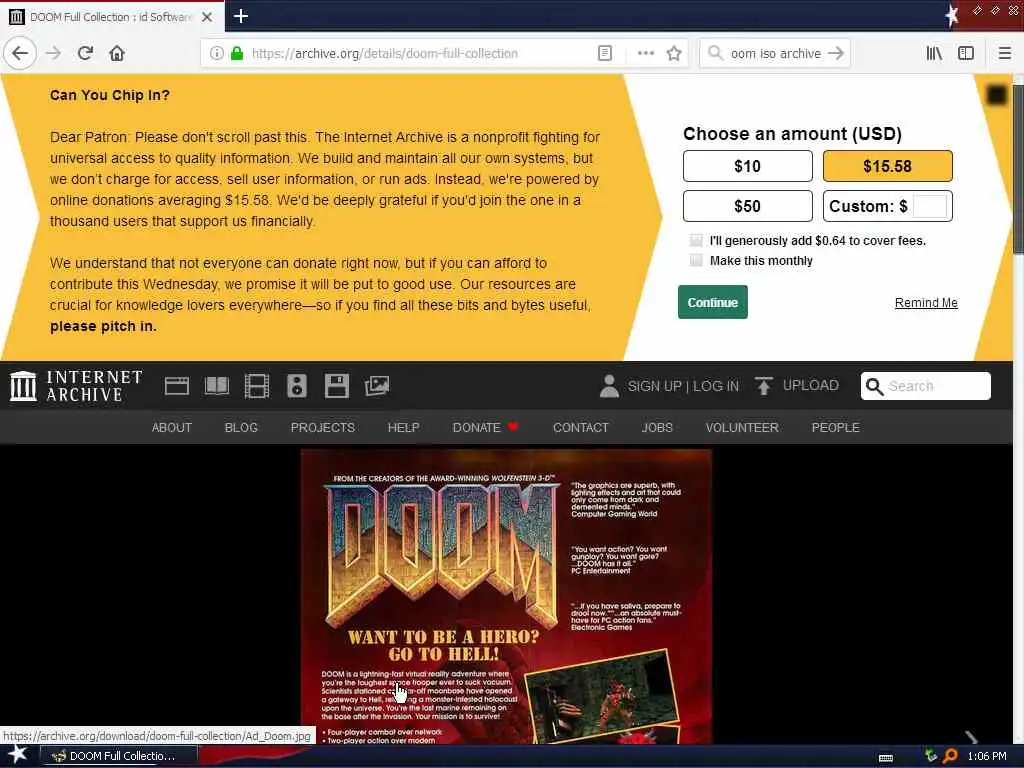Open the ABOUT menu item
This screenshot has width=1024, height=768.
point(172,428)
